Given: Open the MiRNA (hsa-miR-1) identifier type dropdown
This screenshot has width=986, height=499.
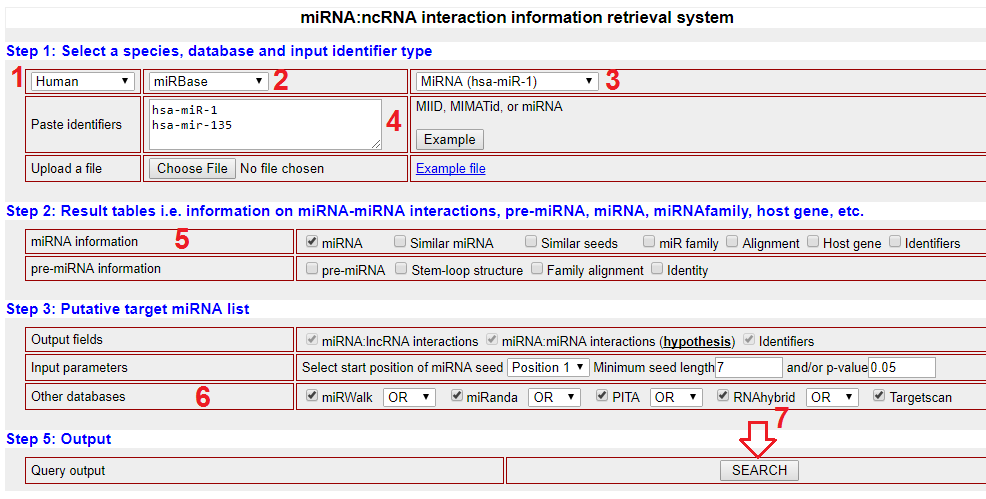Looking at the screenshot, I should point(506,81).
